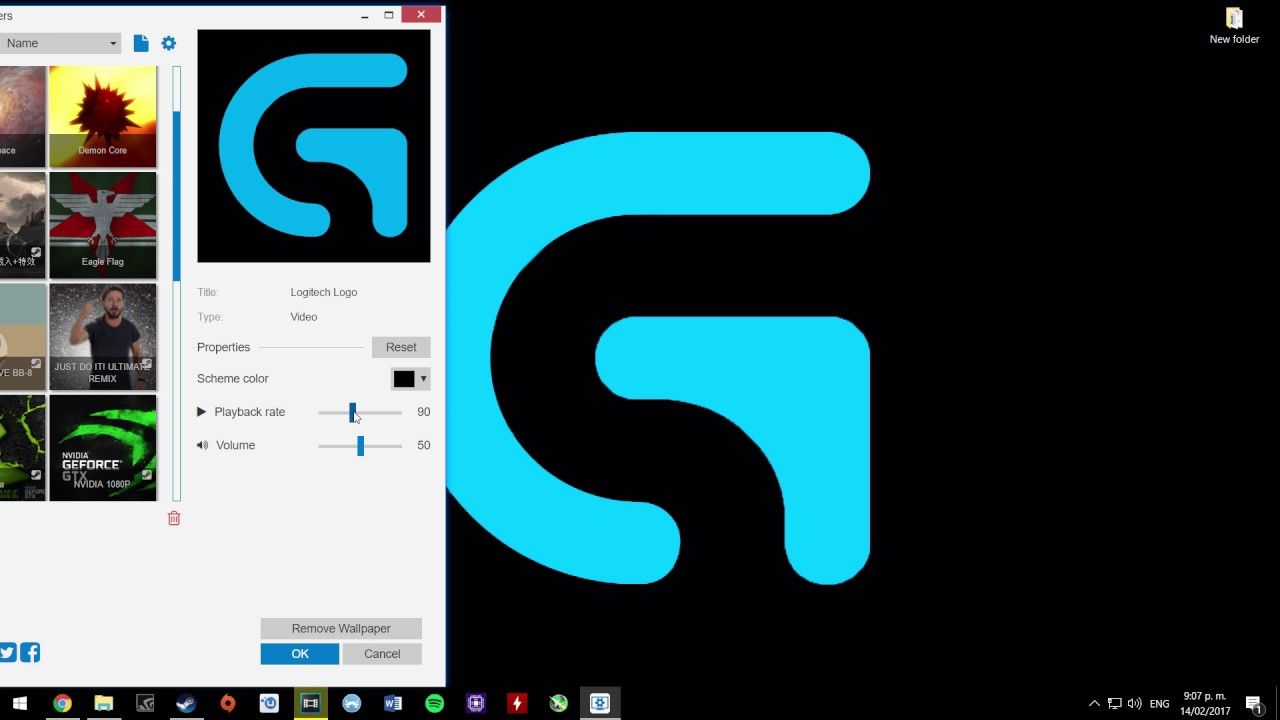Screen dimensions: 1280x720
Task: Open the Twitter page via bird icon
Action: pos(8,652)
